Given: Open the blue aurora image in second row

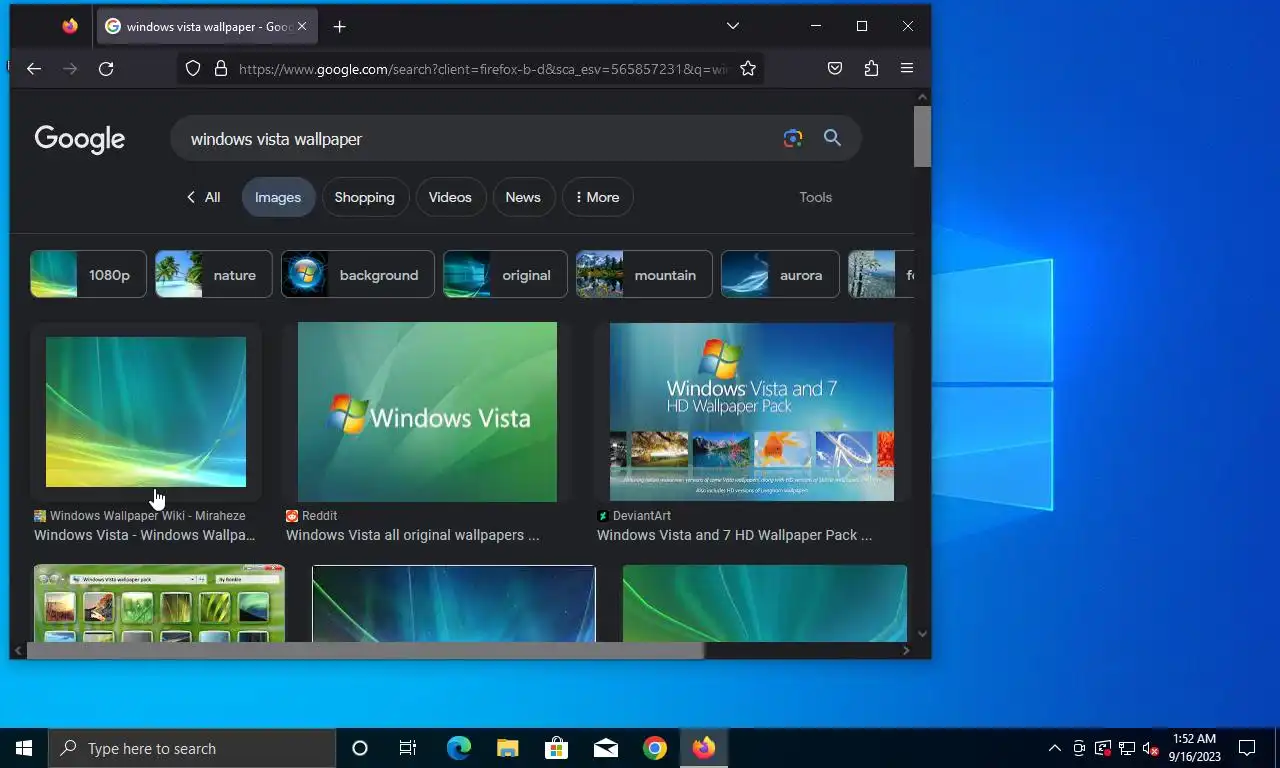Looking at the screenshot, I should 454,603.
